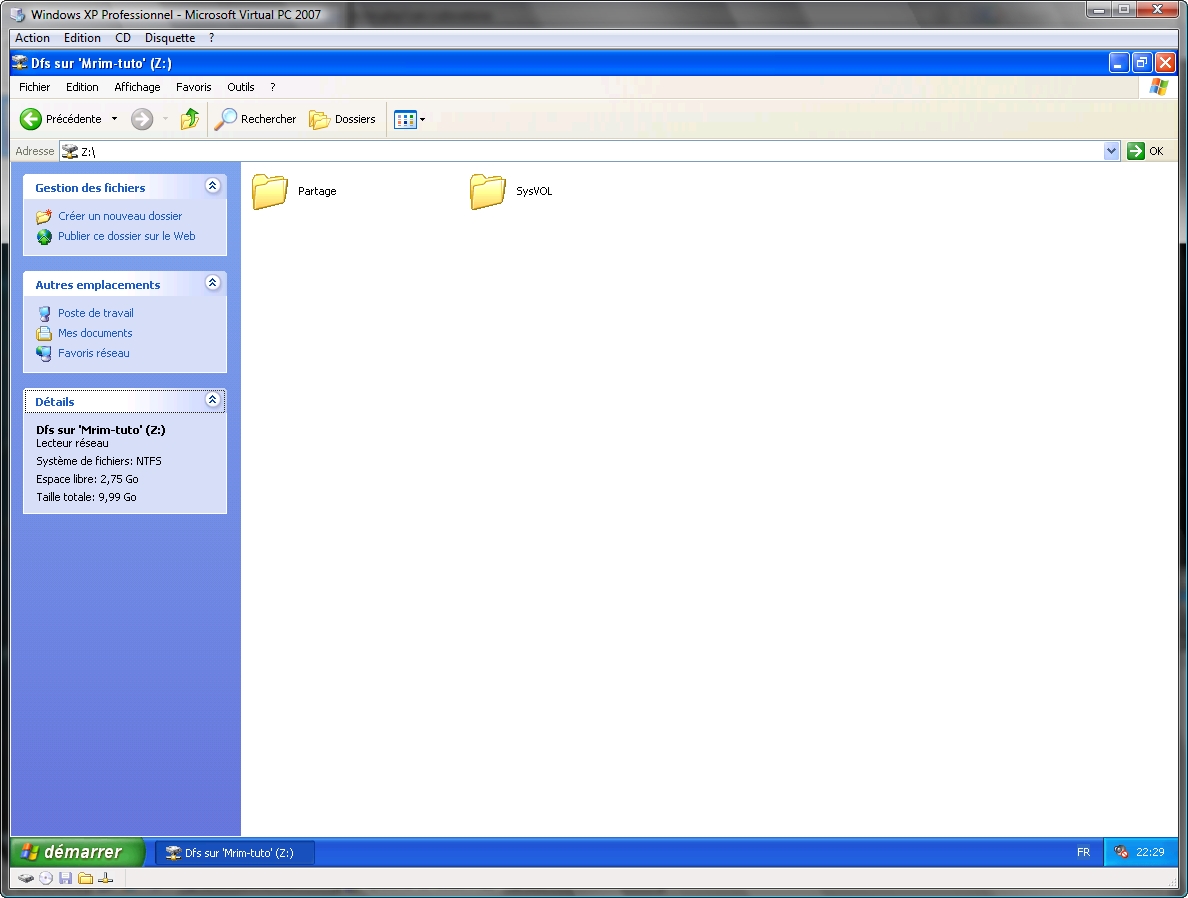Open the Précédente history dropdown arrow
Screen dimensions: 1188x898
pos(114,119)
